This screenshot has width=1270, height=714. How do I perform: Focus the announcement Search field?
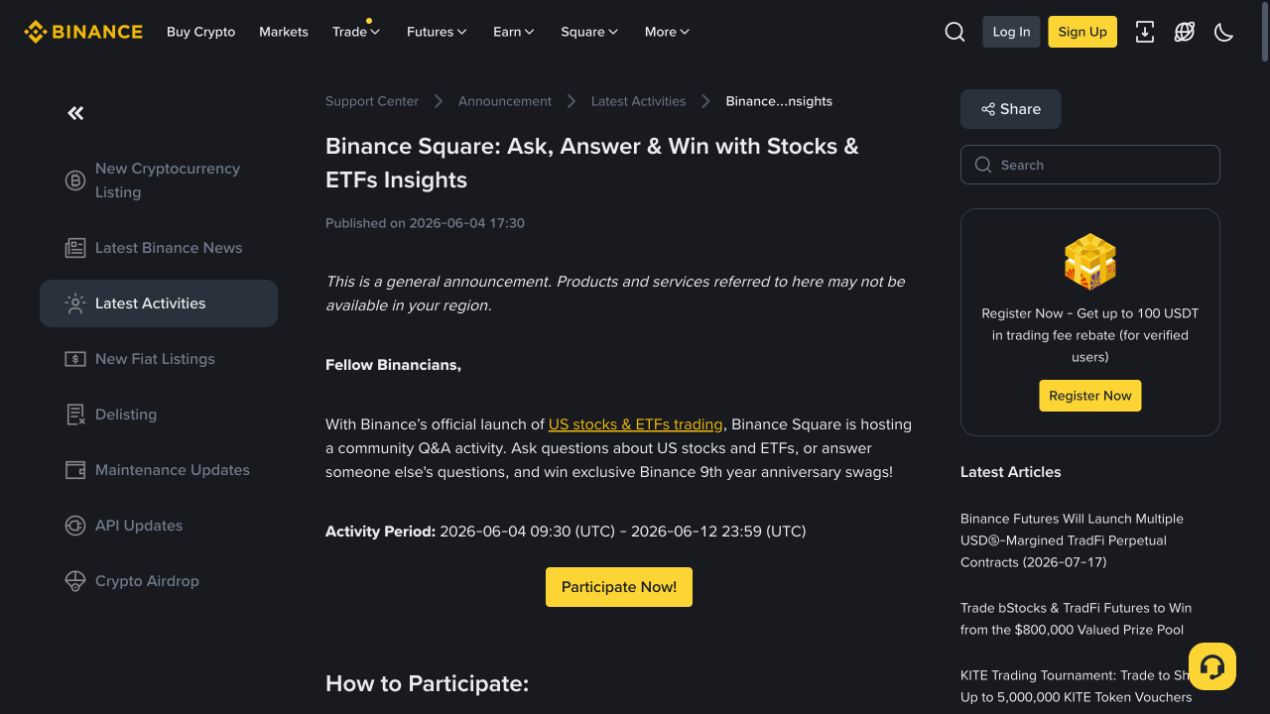(1090, 165)
